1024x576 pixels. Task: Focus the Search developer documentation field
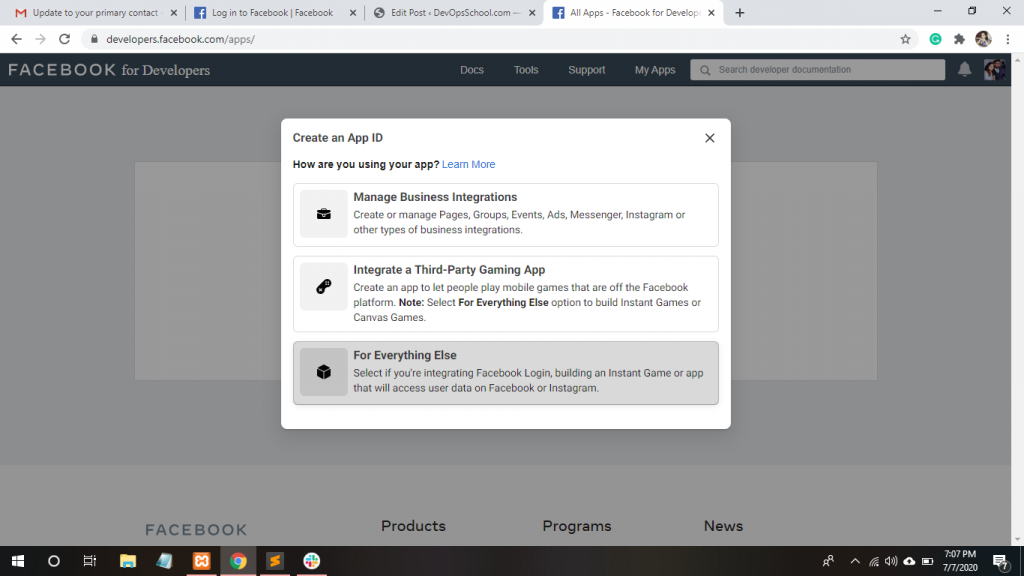(x=818, y=70)
